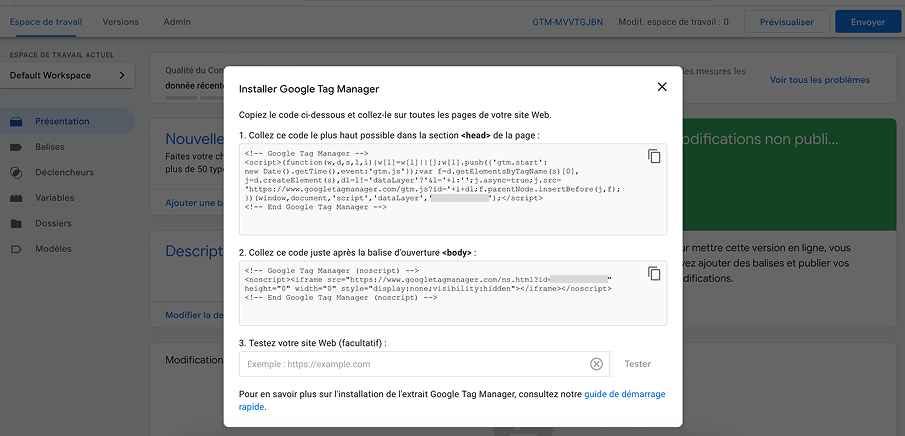
Task: Switch to the Espace de travail tab
Action: point(46,22)
